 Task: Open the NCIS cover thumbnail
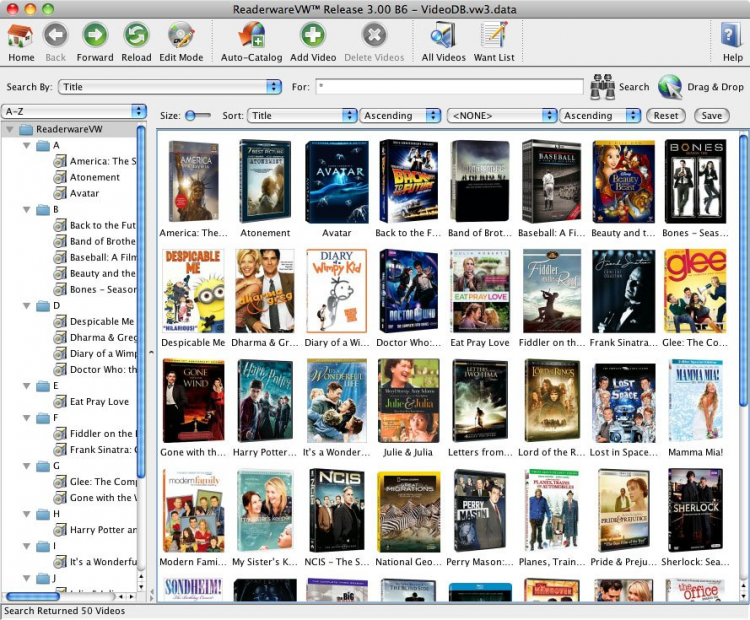(x=337, y=510)
